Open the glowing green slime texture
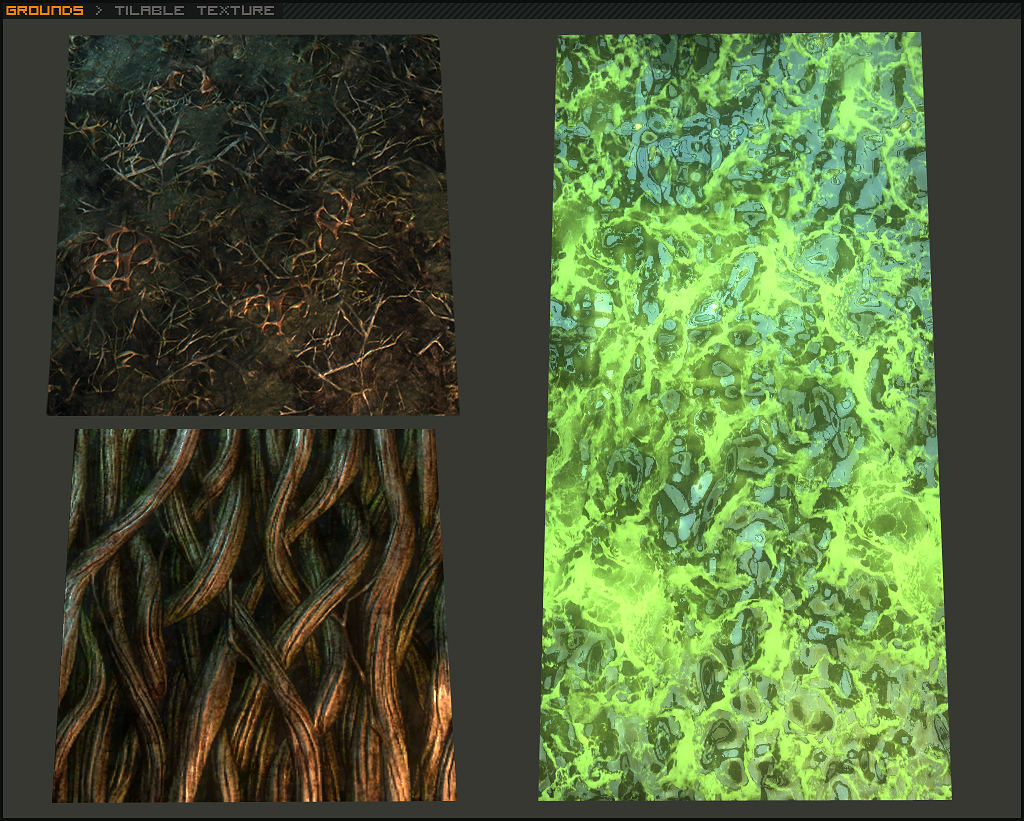1024x821 pixels. tap(744, 417)
